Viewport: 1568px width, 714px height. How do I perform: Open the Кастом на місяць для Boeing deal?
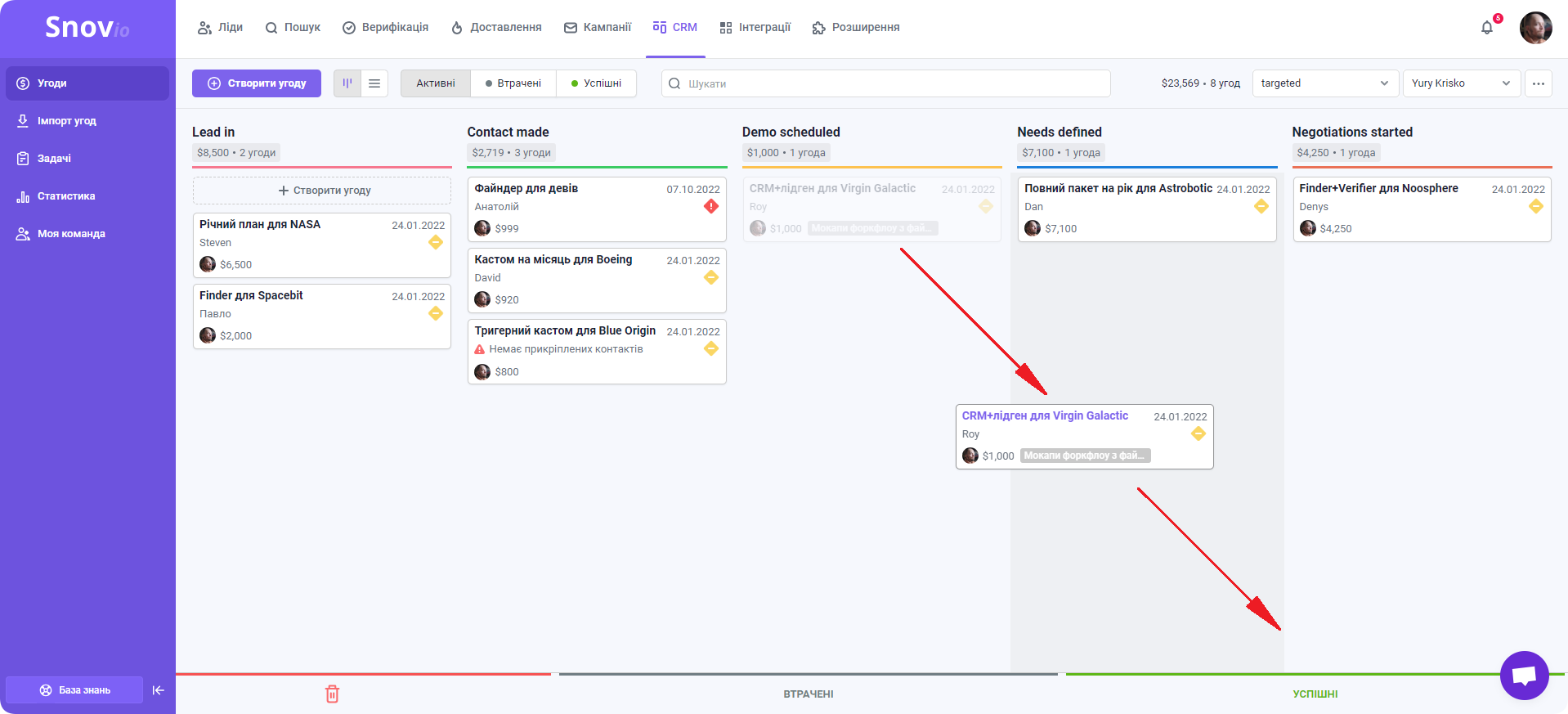point(597,281)
